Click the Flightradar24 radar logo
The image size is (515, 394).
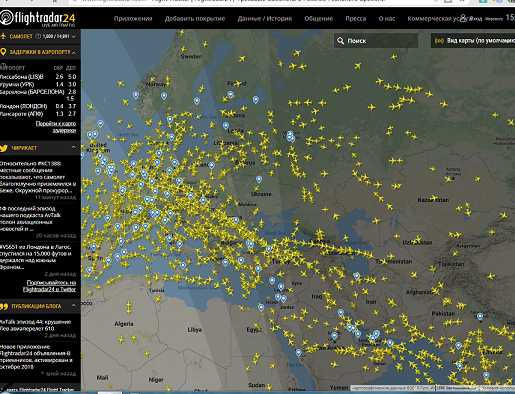coord(6,18)
